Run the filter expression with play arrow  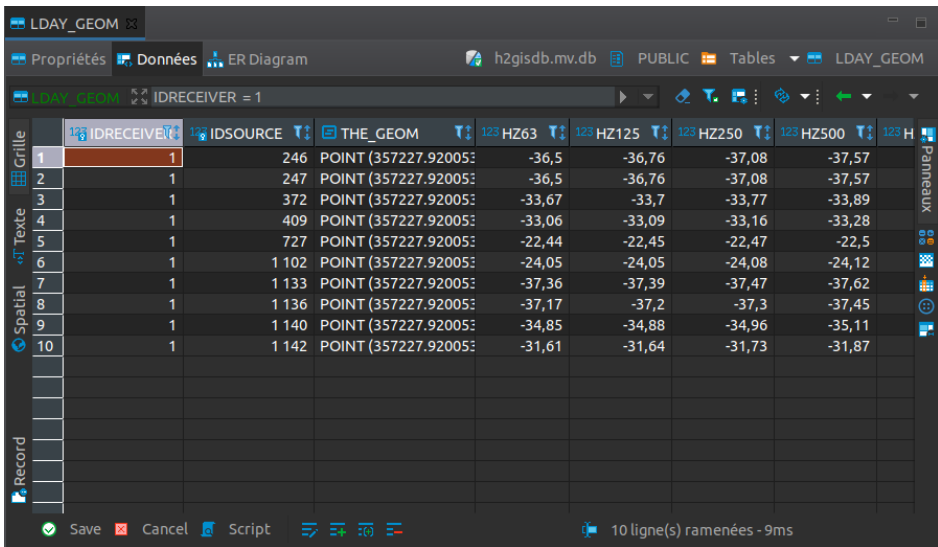623,97
